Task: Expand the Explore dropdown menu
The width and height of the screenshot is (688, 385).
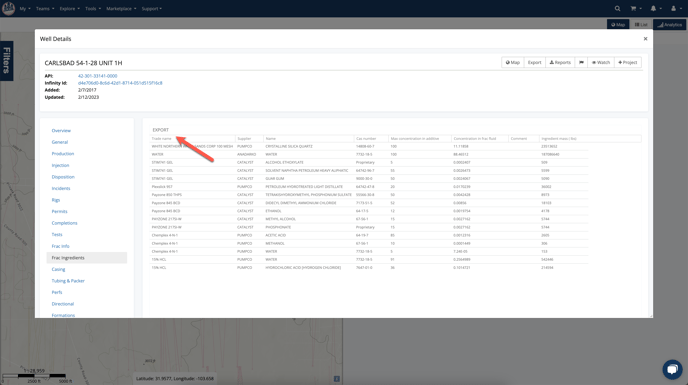Action: [x=69, y=8]
